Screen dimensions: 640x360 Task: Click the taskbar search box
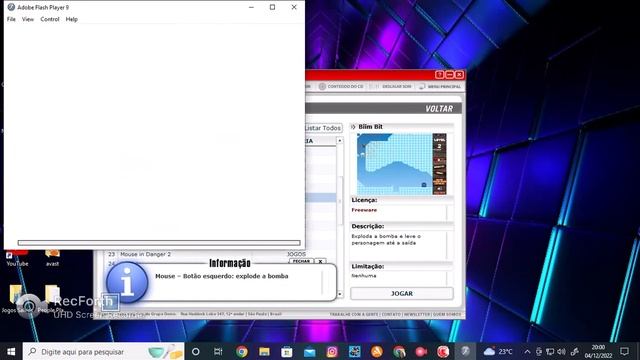pos(104,351)
